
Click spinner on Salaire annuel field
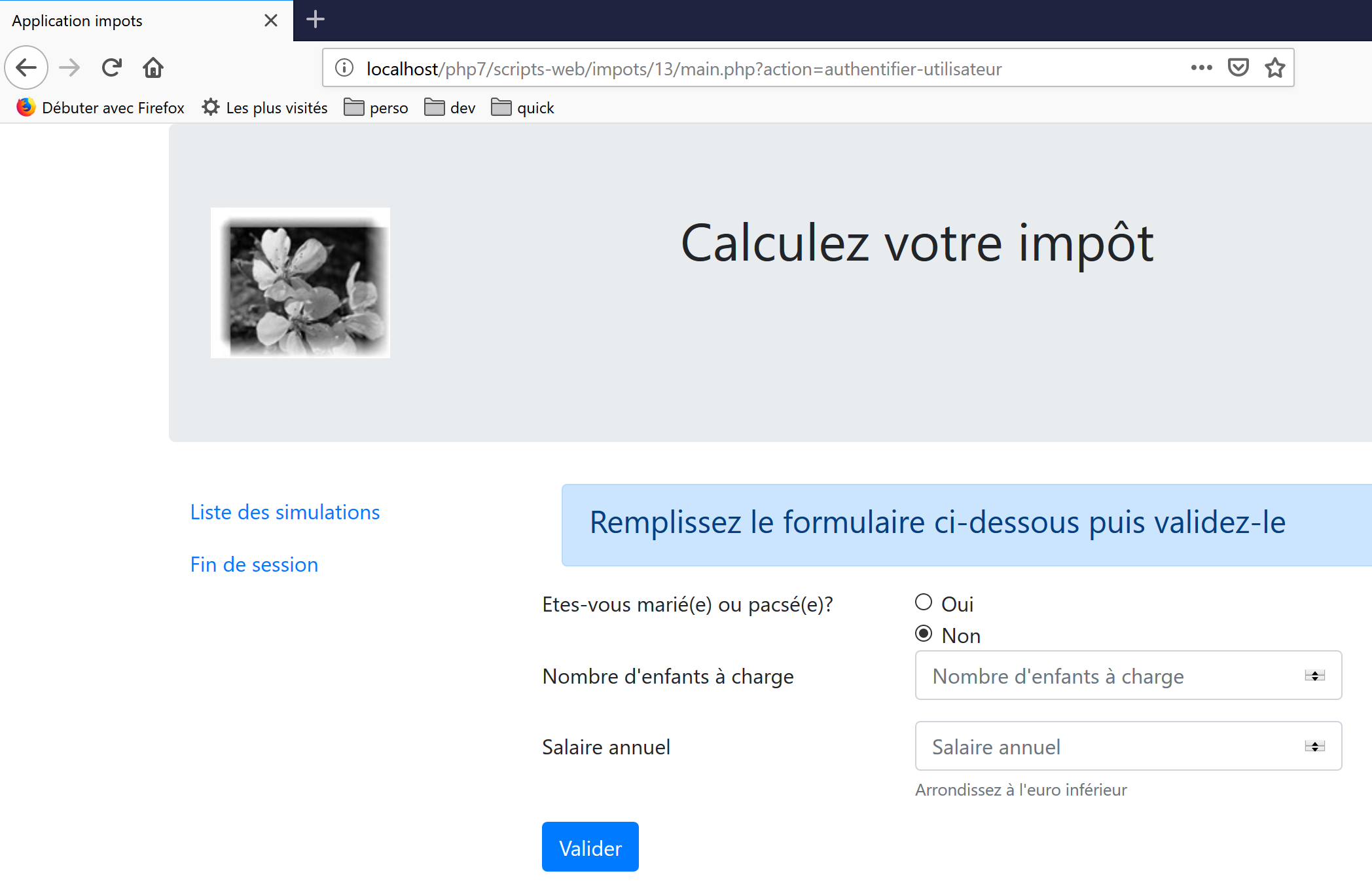coord(1314,746)
